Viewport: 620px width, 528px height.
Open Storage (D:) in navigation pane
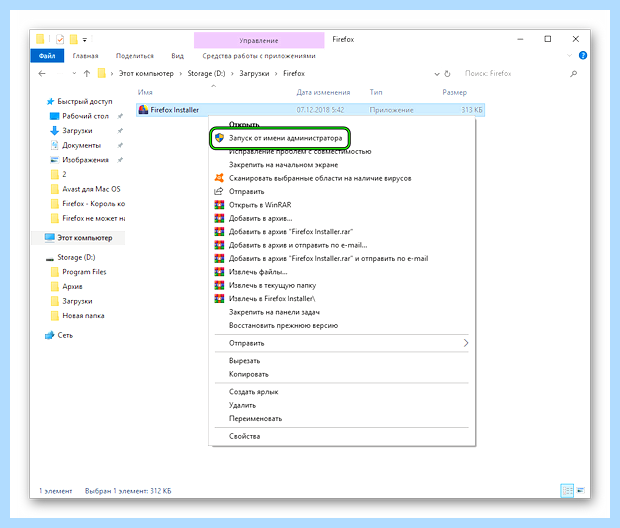(x=76, y=257)
